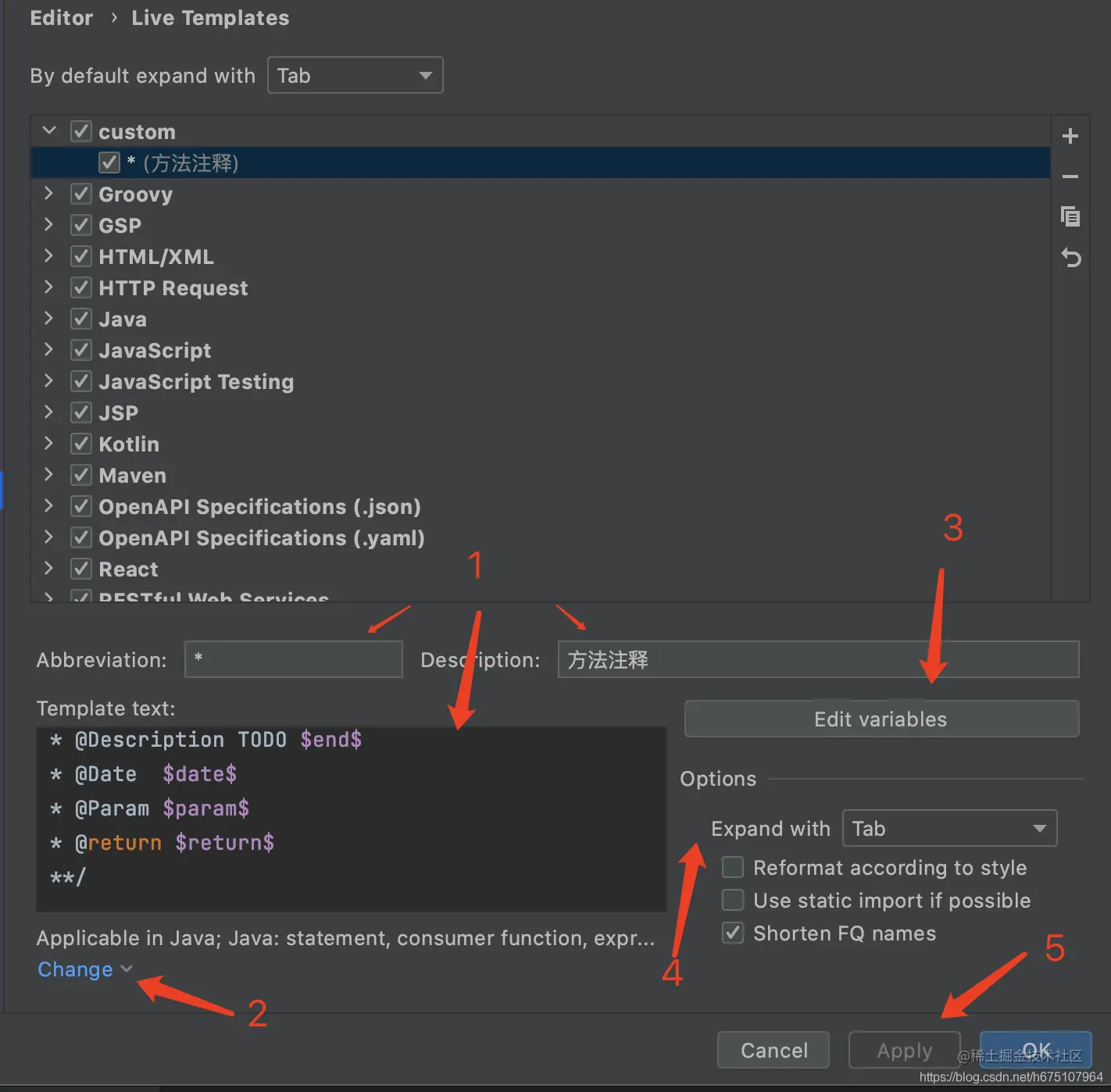Select the JavaScript group row
This screenshot has width=1111, height=1092.
(x=541, y=350)
